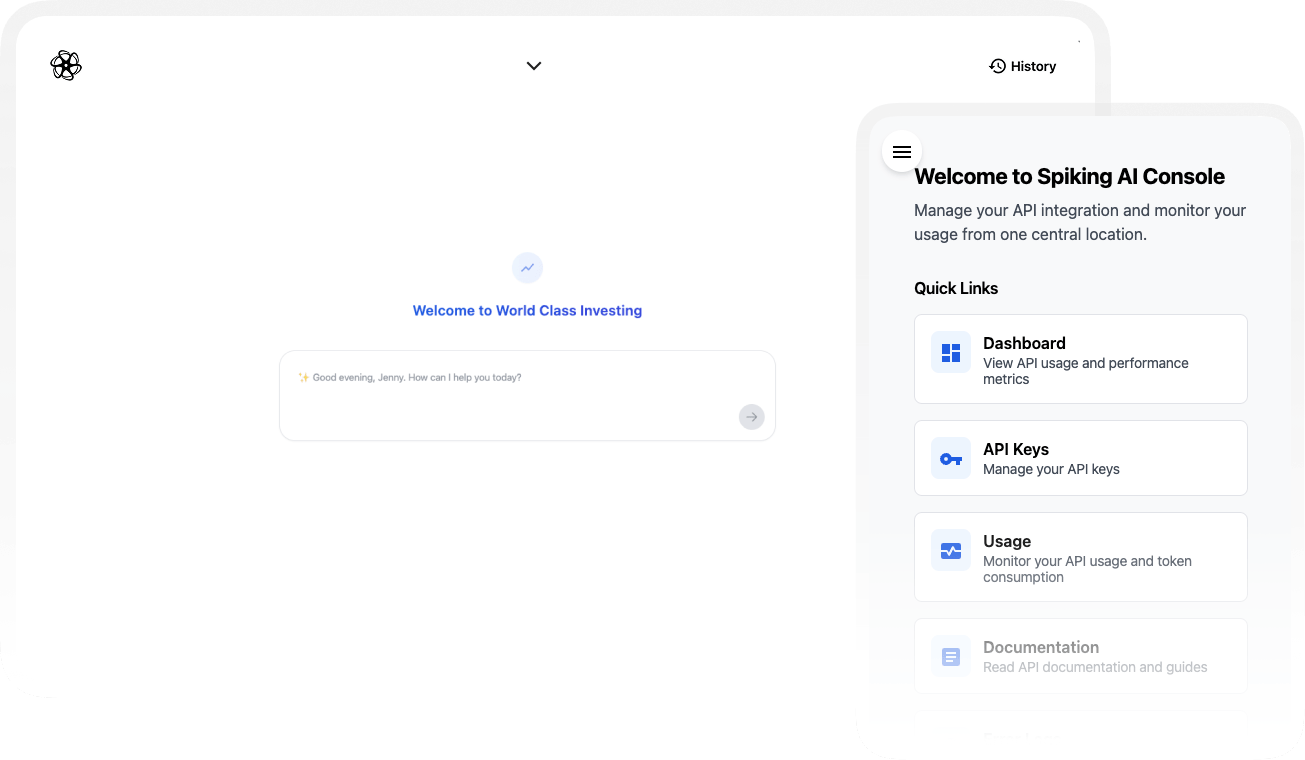The image size is (1305, 760).
Task: Open the Usage quick link card
Action: click(1081, 557)
